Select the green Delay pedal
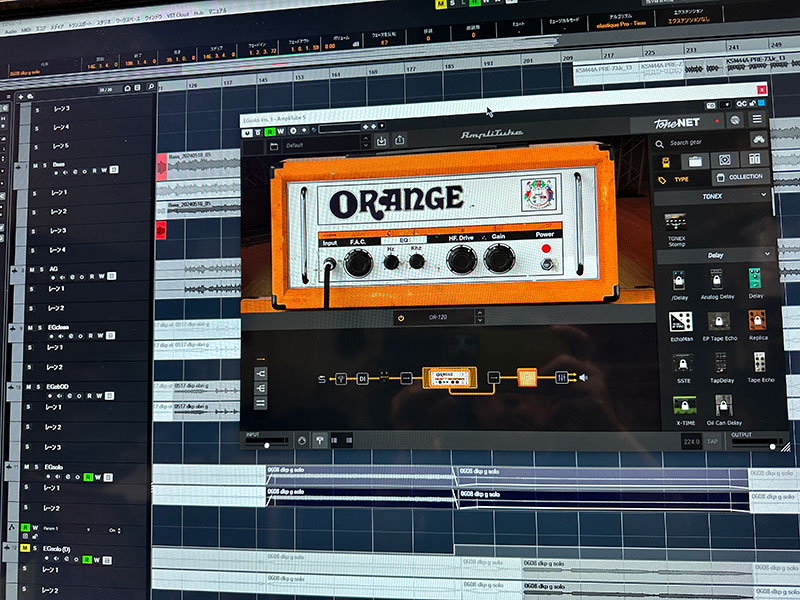This screenshot has width=800, height=600. tap(755, 283)
